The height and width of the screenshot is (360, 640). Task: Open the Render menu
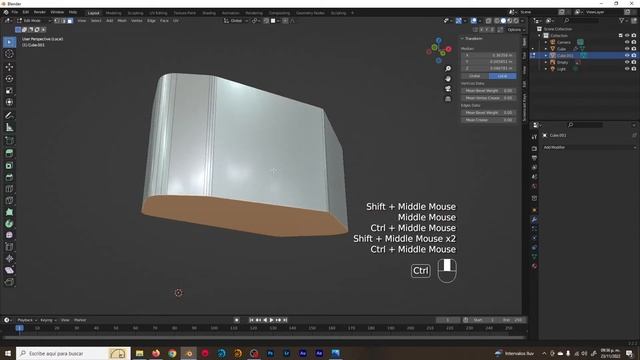[x=40, y=12]
